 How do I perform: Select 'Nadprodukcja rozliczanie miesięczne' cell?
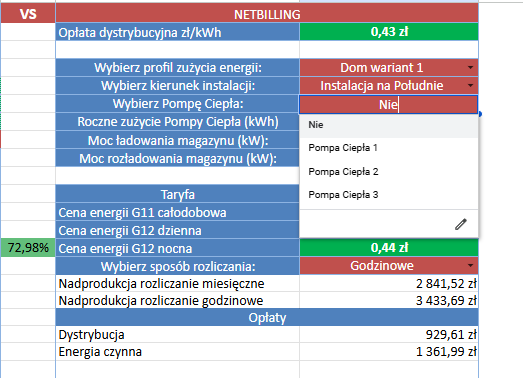(x=177, y=284)
